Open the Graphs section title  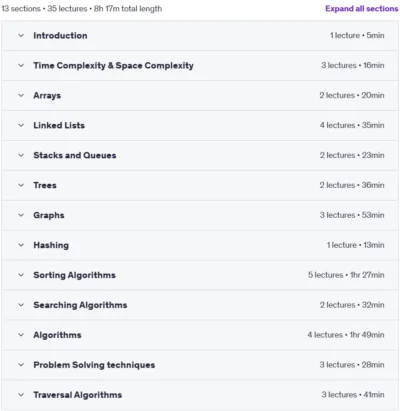(49, 215)
